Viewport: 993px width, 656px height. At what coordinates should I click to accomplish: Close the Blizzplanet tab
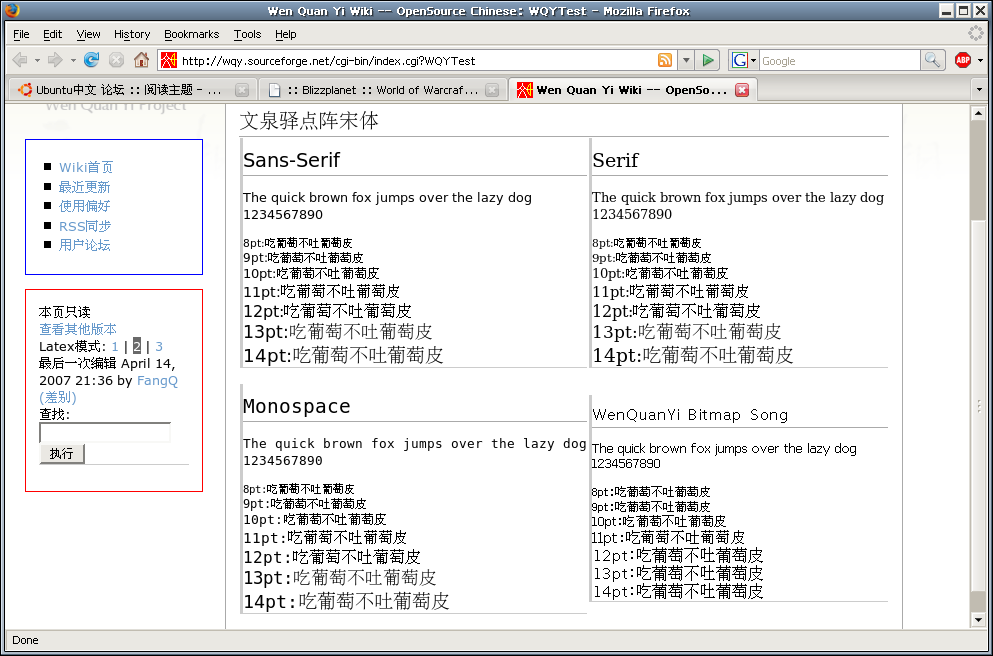tap(491, 90)
